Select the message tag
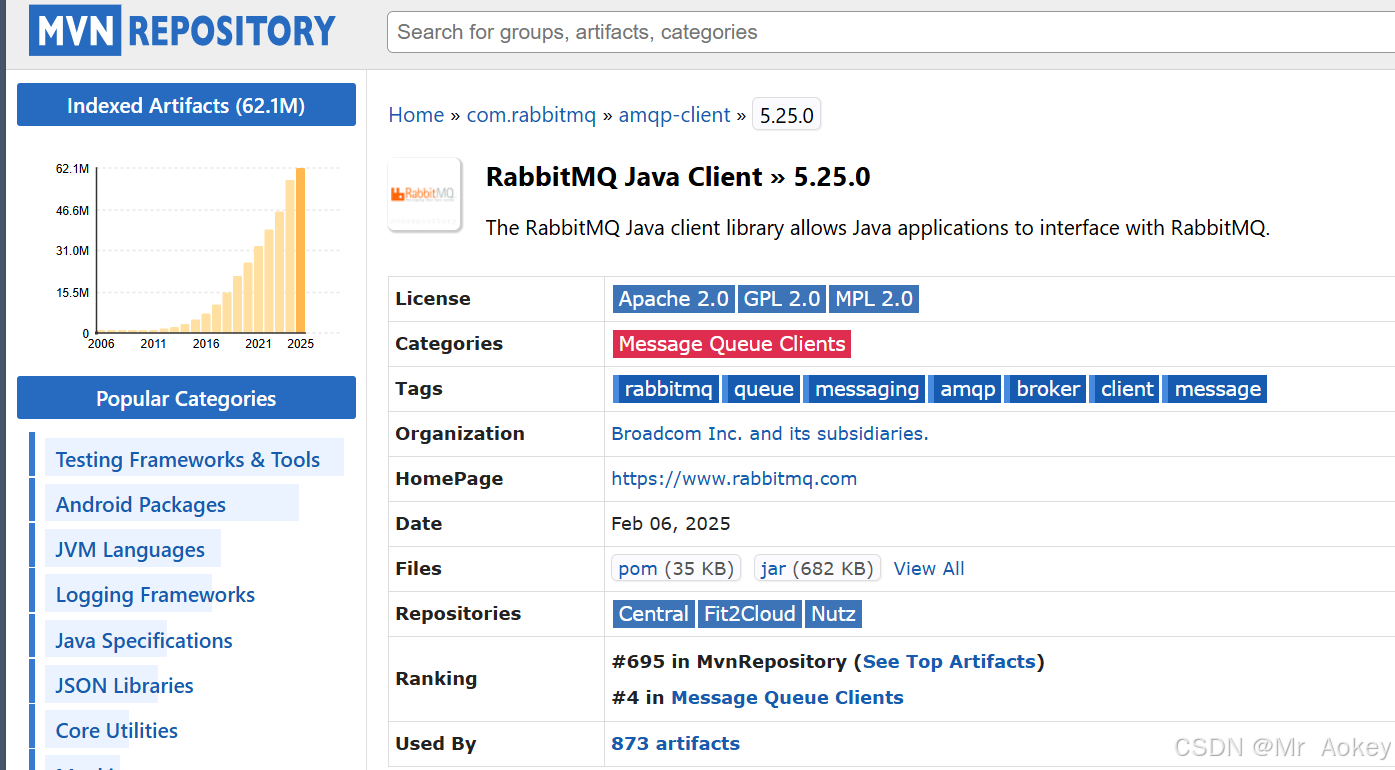This screenshot has width=1395, height=770. (x=1216, y=389)
